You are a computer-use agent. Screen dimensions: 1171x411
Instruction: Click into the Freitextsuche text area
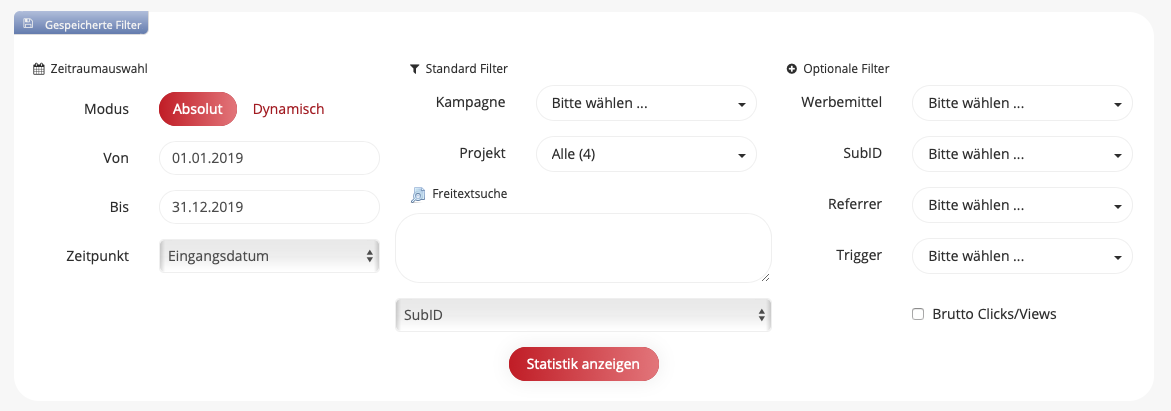(583, 248)
